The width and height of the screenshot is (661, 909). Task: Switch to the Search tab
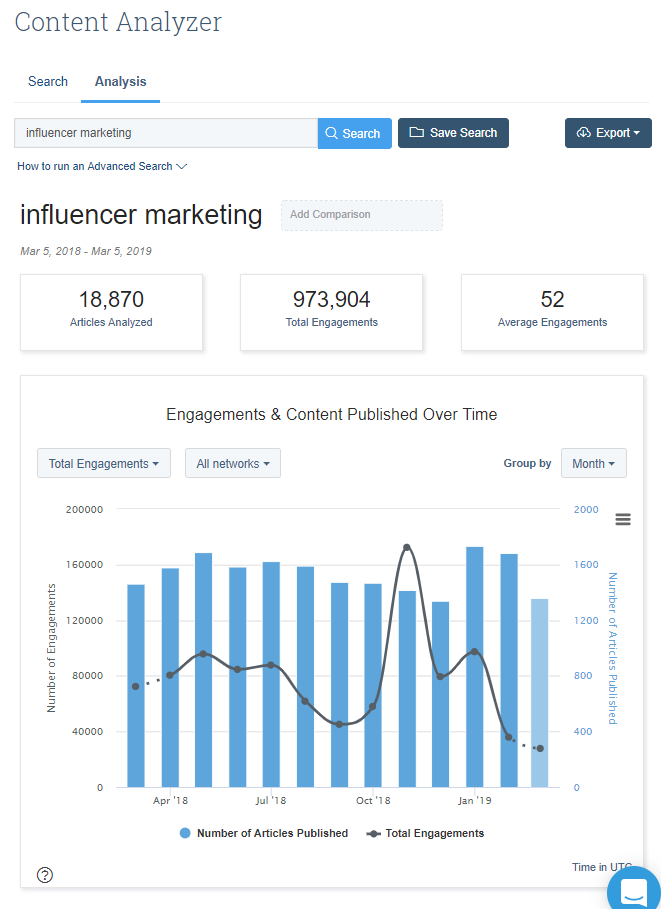coord(48,82)
